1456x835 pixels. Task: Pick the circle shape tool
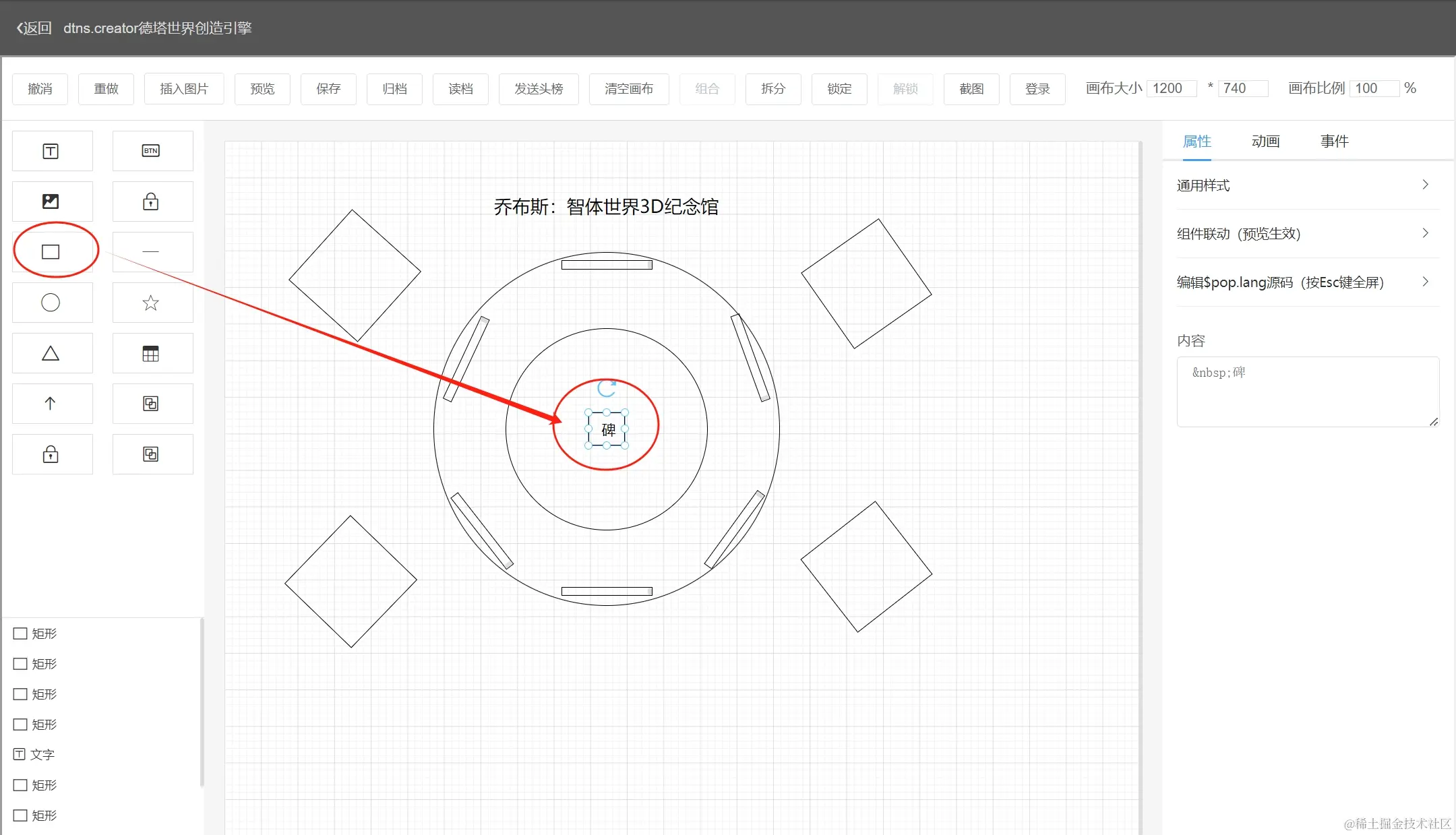(x=51, y=303)
